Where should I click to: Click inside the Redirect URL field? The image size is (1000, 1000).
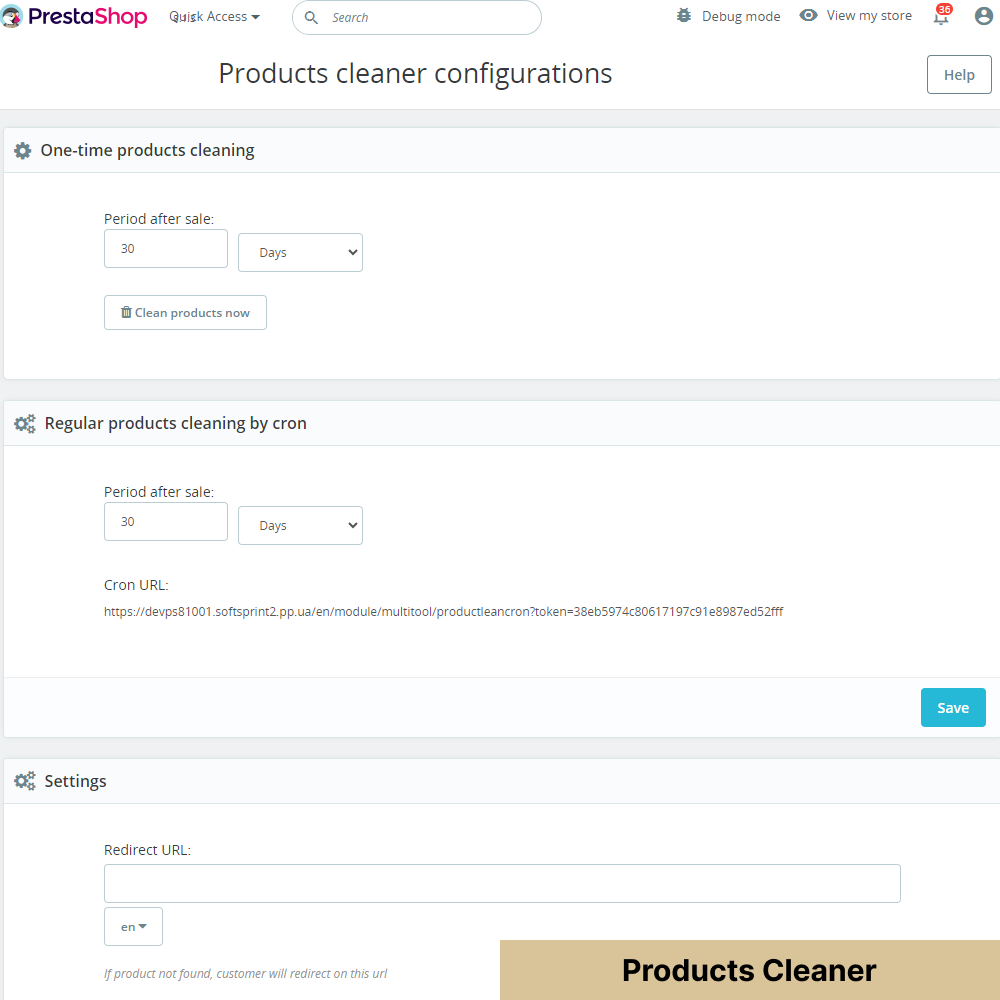click(502, 883)
